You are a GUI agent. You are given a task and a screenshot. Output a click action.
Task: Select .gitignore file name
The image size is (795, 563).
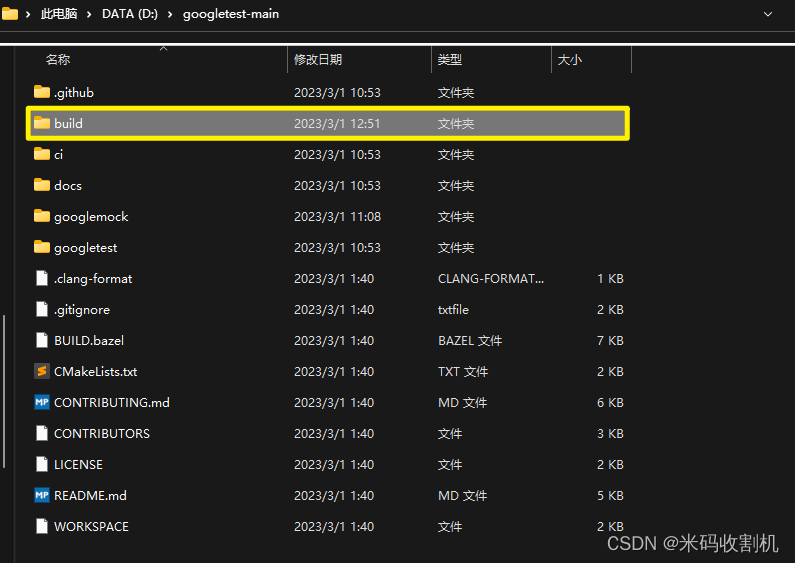click(82, 309)
